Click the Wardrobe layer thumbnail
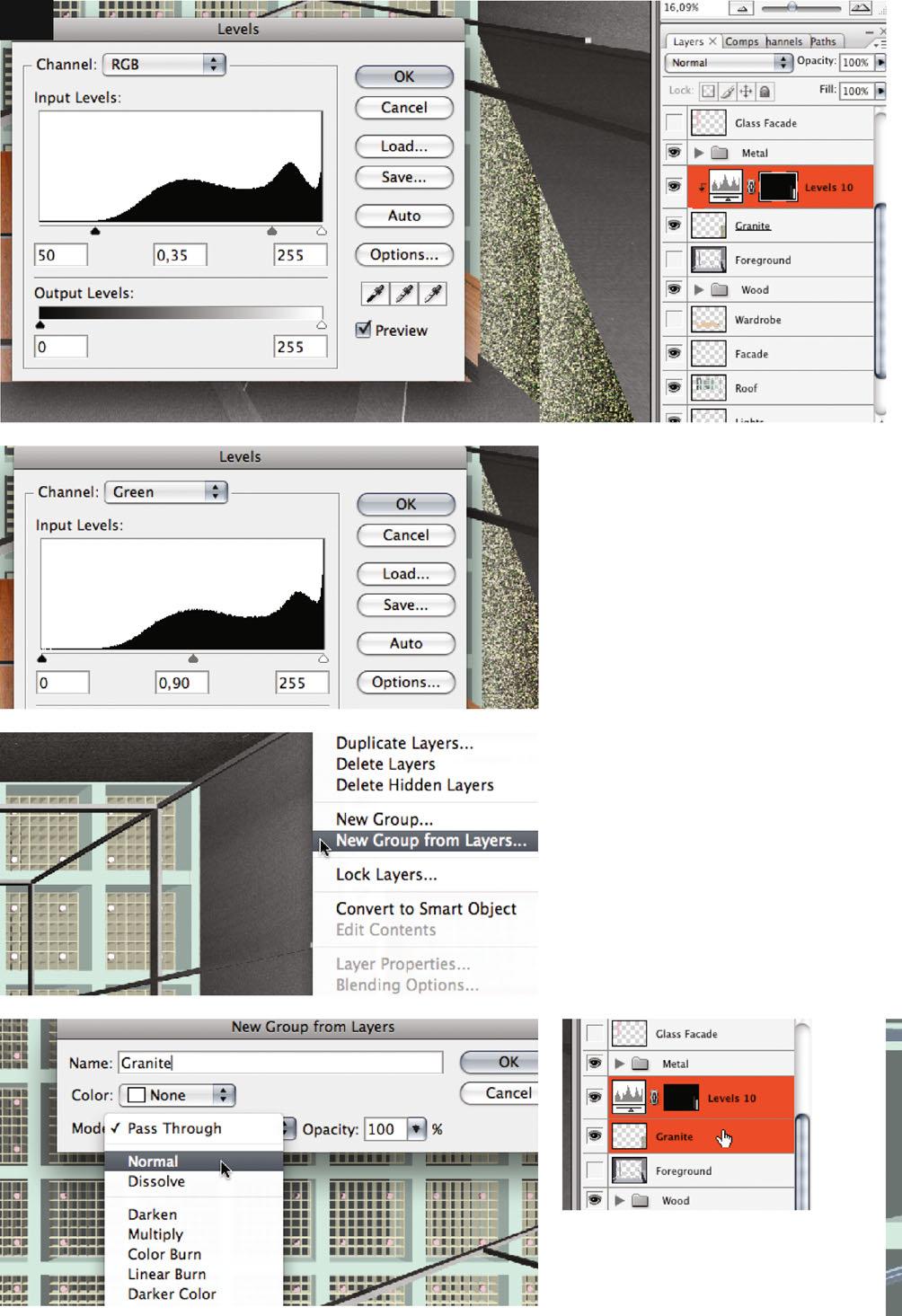Viewport: 902px width, 1316px height. (x=708, y=320)
